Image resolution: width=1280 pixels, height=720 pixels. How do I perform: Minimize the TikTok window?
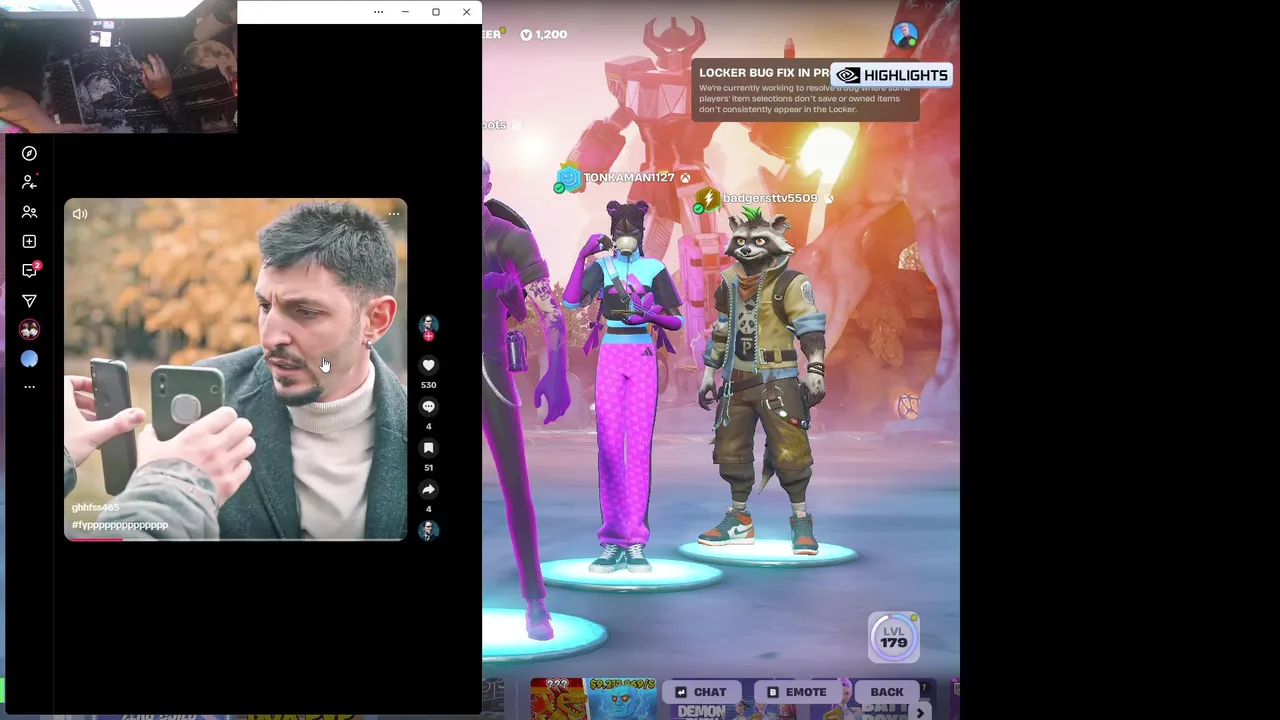[405, 12]
